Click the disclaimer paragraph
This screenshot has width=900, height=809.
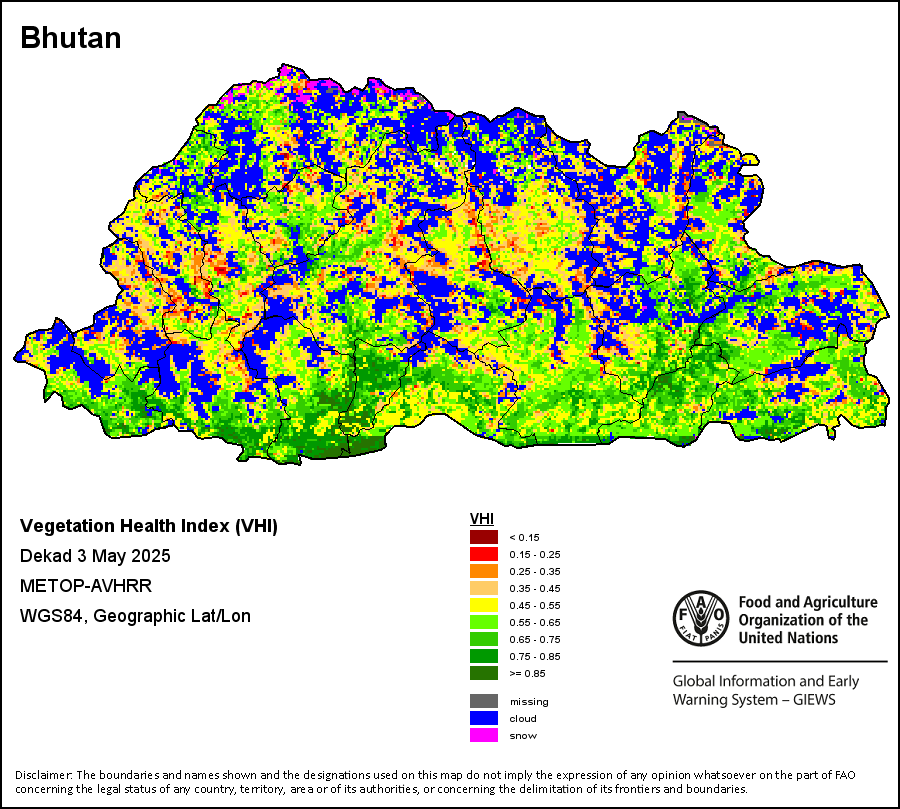(435, 782)
